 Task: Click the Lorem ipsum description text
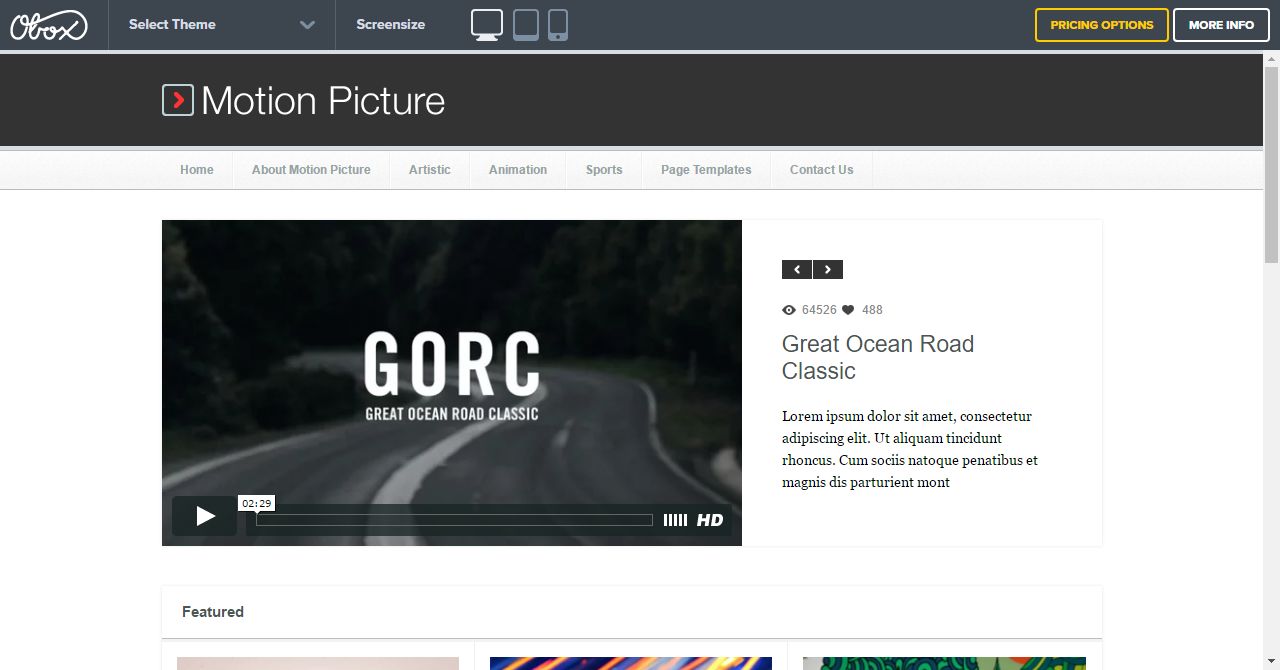click(910, 449)
